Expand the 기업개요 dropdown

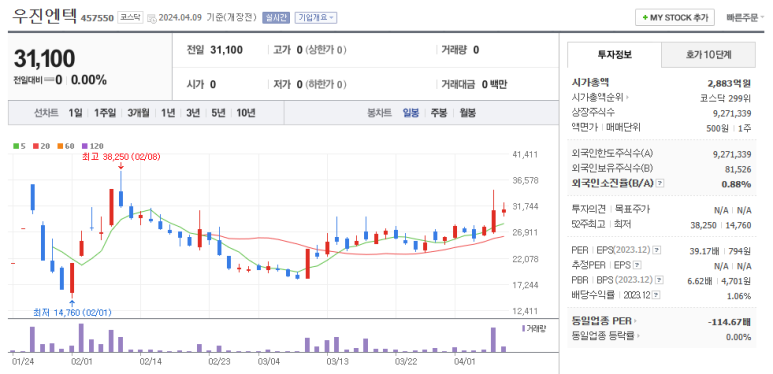pyautogui.click(x=316, y=18)
